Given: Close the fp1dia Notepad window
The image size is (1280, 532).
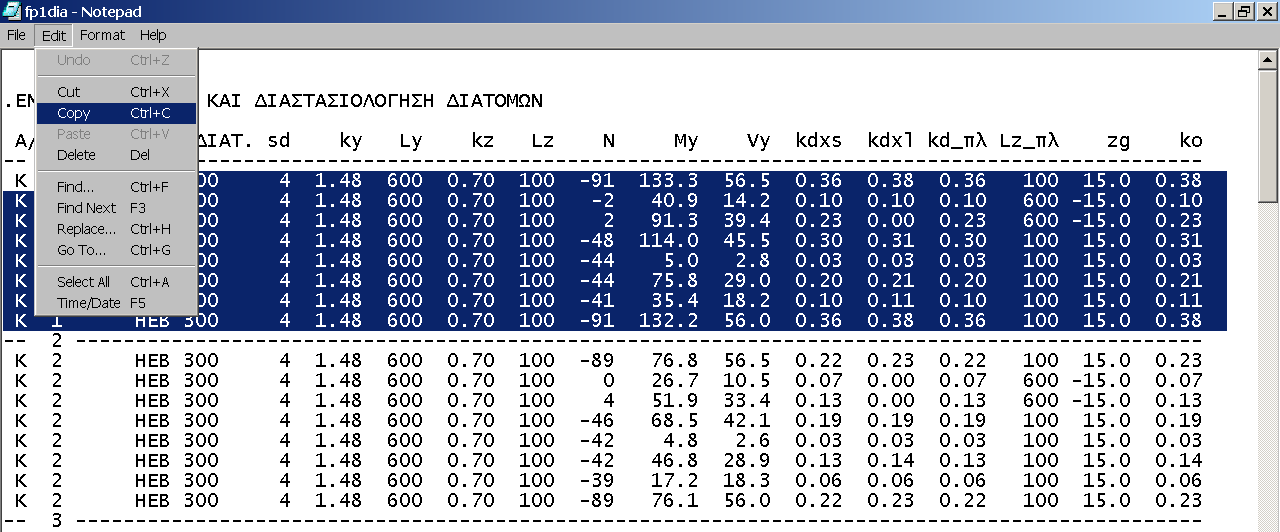Looking at the screenshot, I should [1265, 12].
